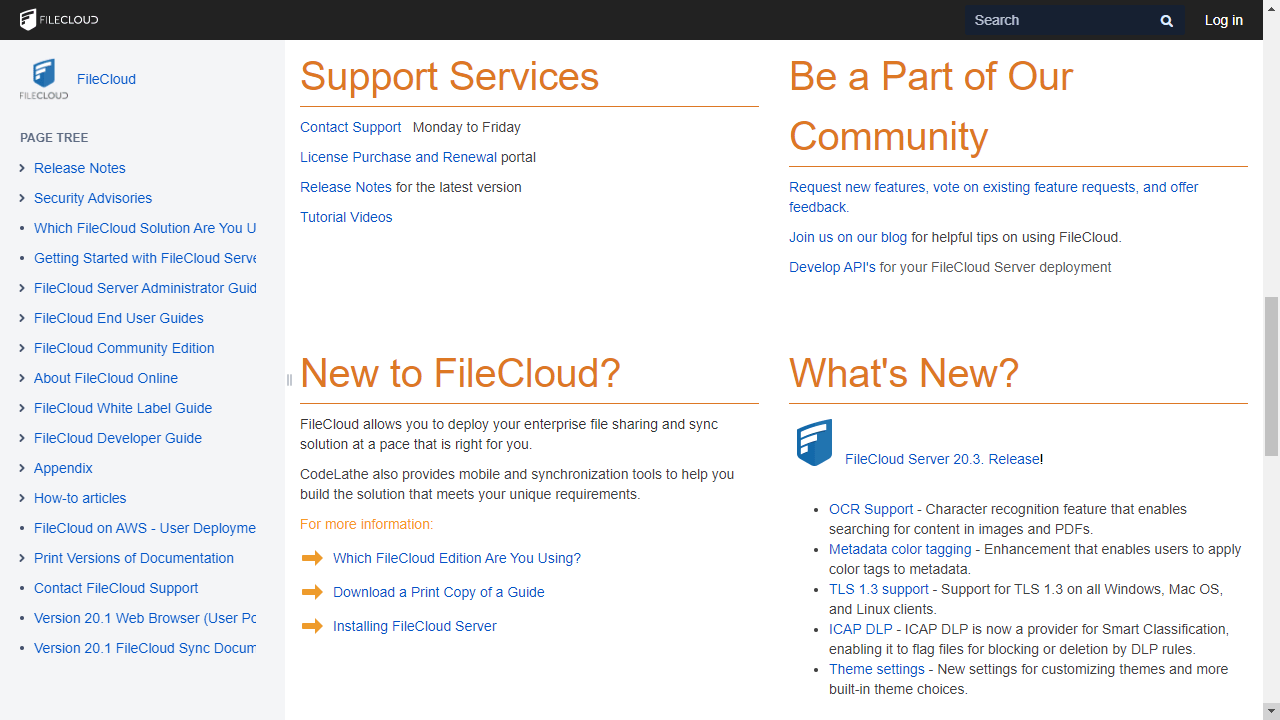Open Release Notes in the page tree
The height and width of the screenshot is (720, 1280).
pyautogui.click(x=80, y=168)
